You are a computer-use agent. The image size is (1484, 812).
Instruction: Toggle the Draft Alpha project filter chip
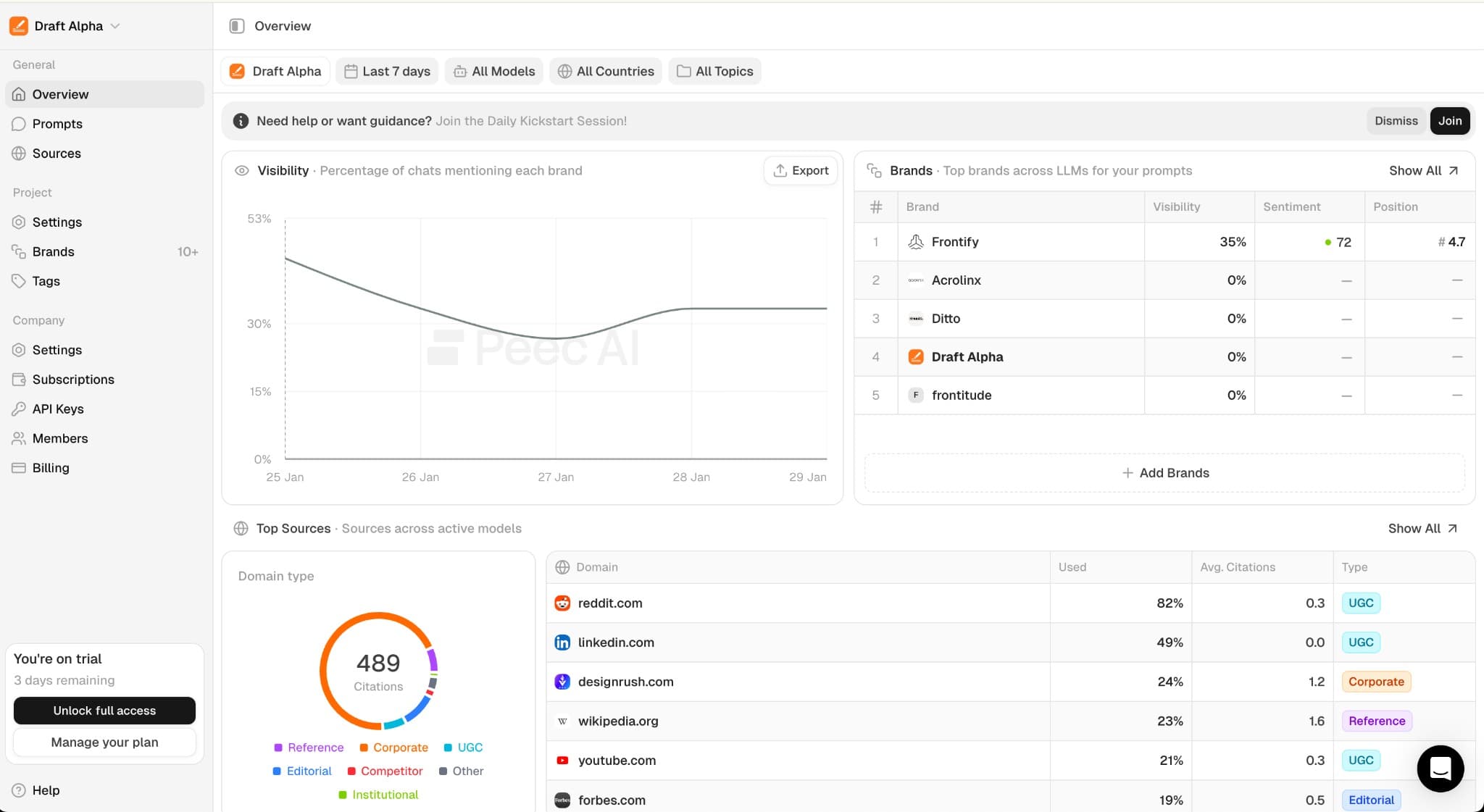tap(275, 71)
